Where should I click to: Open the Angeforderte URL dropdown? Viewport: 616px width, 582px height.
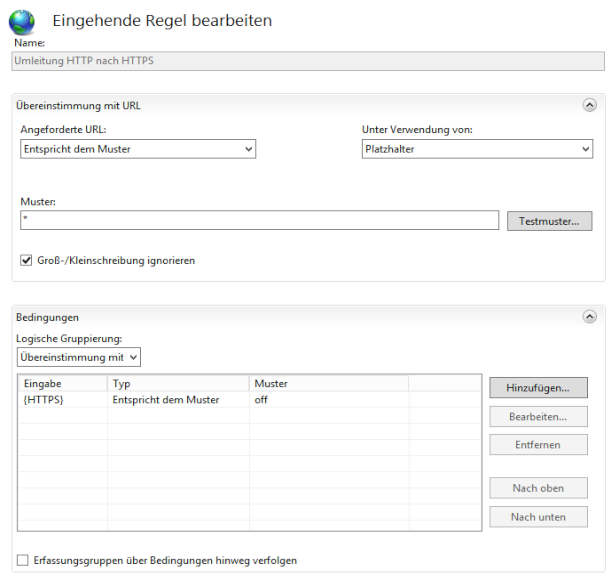pos(138,149)
